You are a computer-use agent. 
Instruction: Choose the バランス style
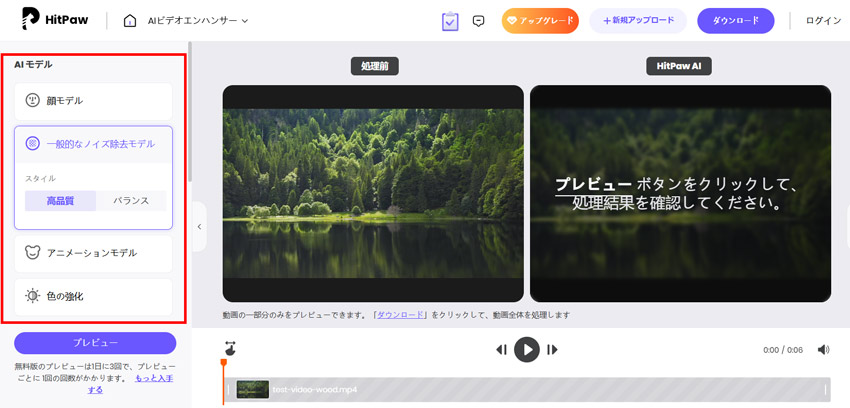tap(131, 200)
